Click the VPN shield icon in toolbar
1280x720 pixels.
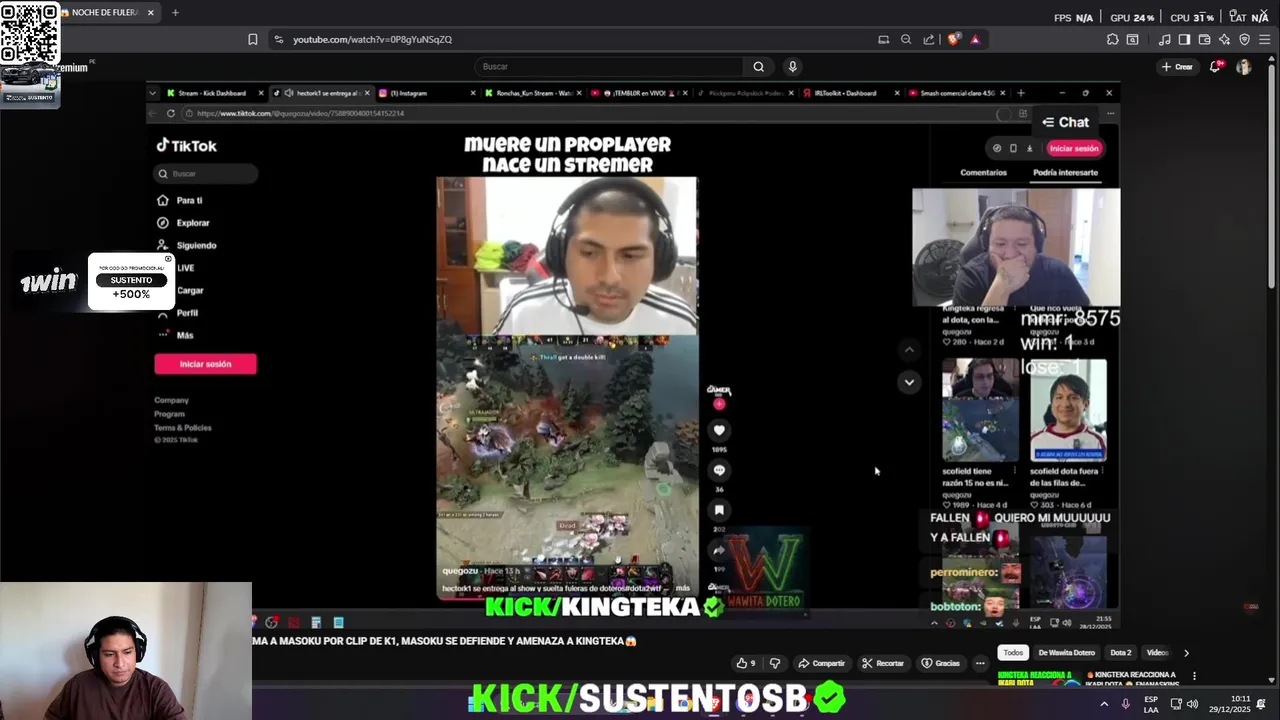tap(1244, 39)
